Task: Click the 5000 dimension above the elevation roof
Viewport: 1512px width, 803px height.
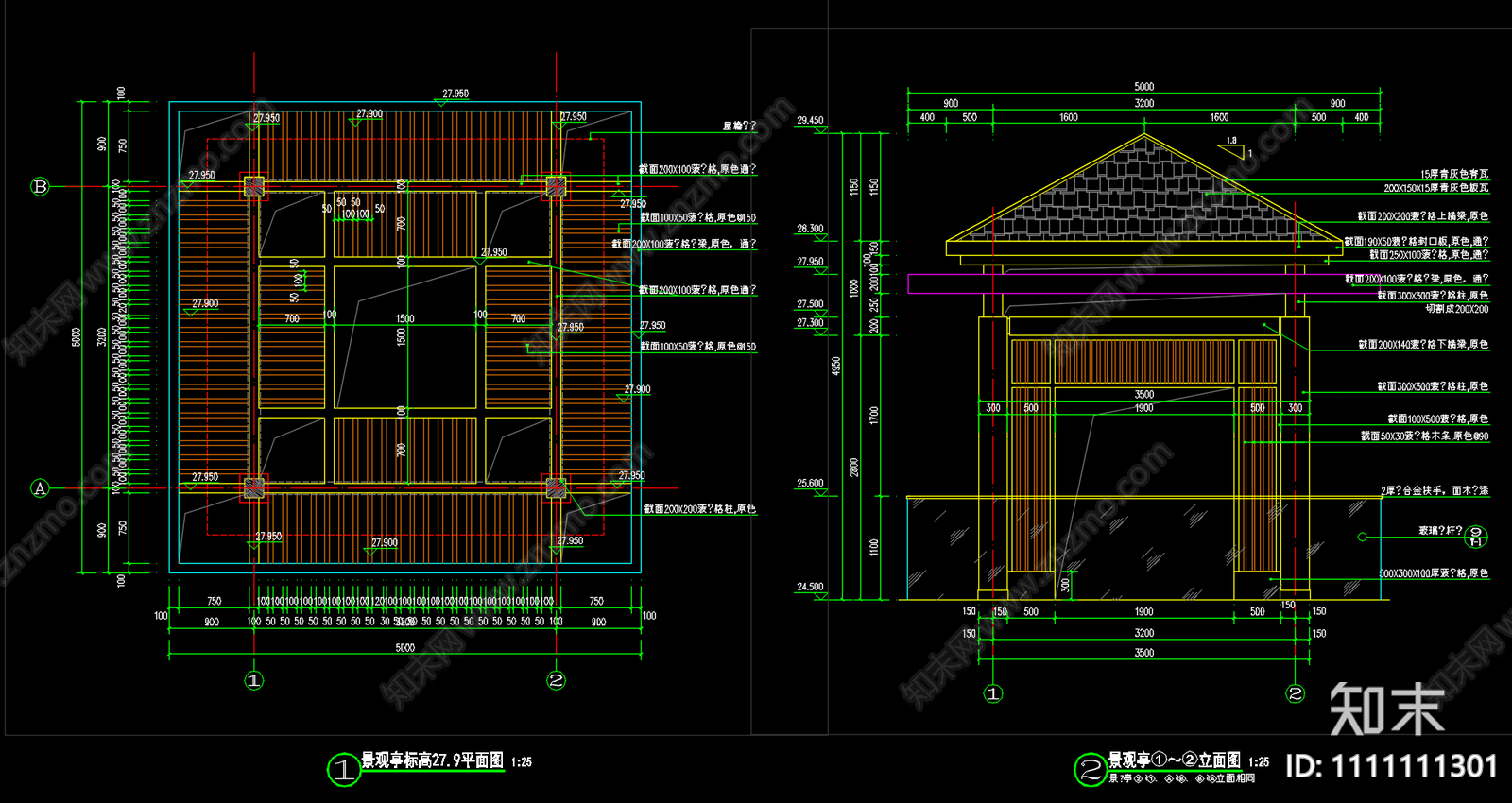Action: 1144,87
